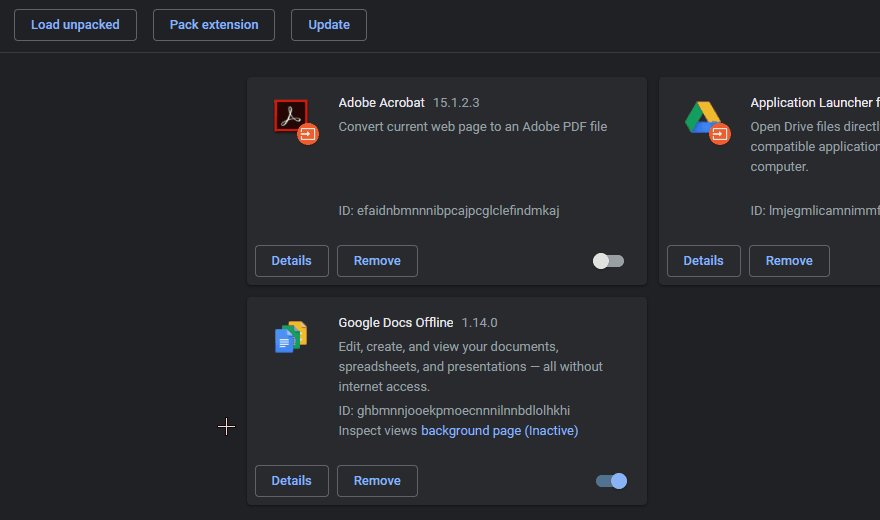This screenshot has height=520, width=880.
Task: Click the Google Docs Offline ID text
Action: click(454, 411)
